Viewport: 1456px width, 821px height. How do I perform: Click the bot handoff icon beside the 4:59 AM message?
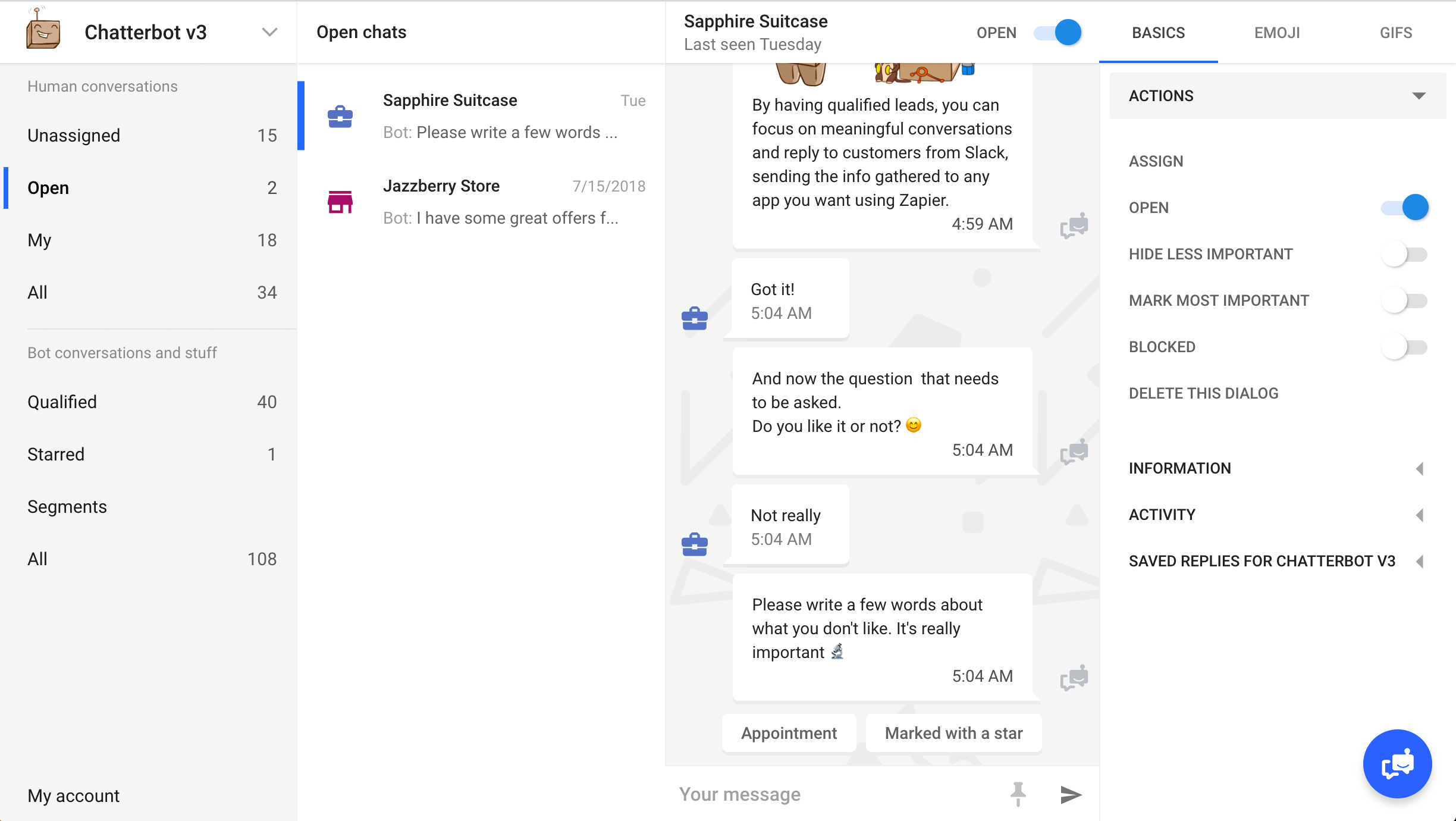coord(1074,225)
